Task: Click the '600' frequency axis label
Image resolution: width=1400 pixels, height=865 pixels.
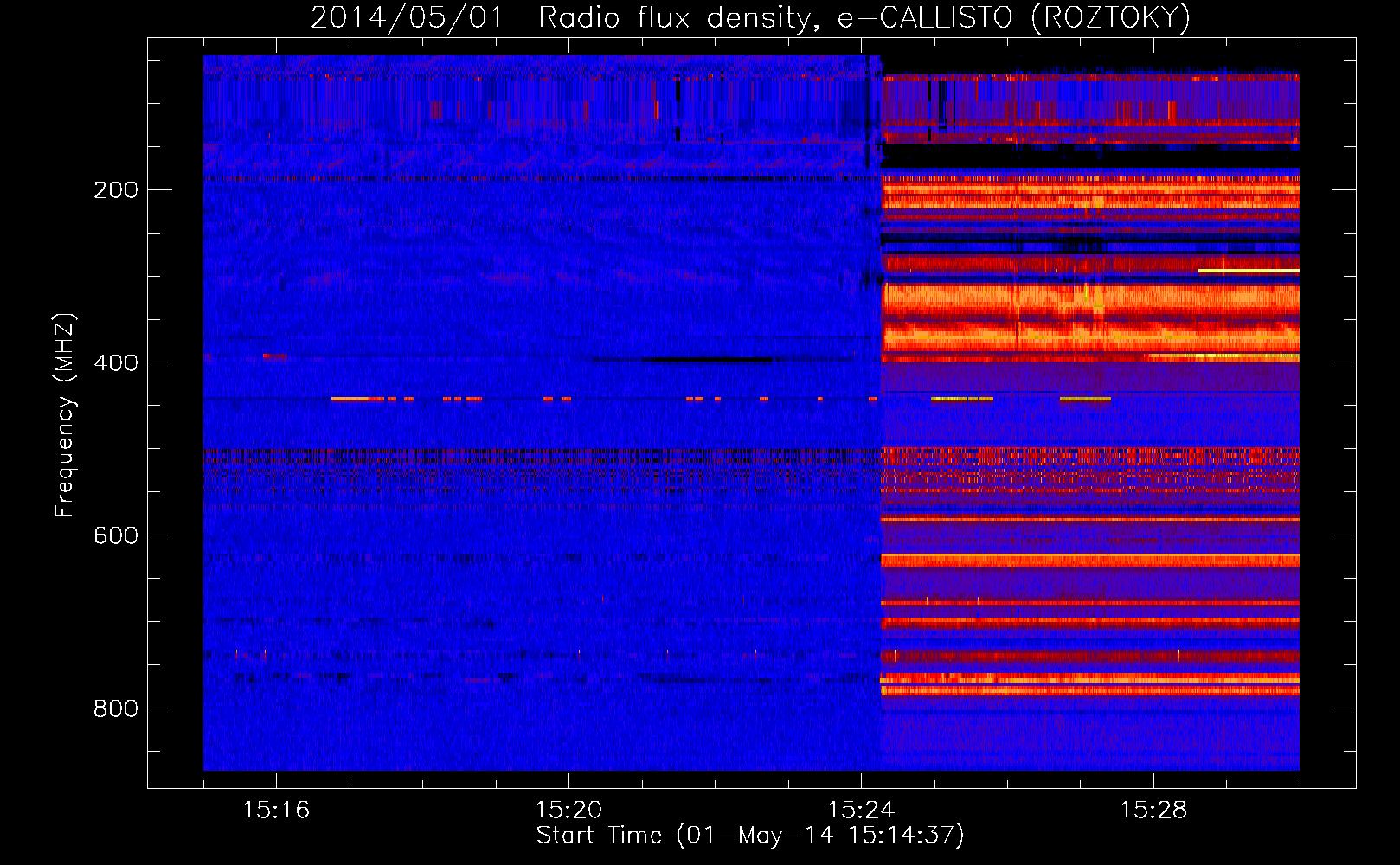Action: pos(116,535)
